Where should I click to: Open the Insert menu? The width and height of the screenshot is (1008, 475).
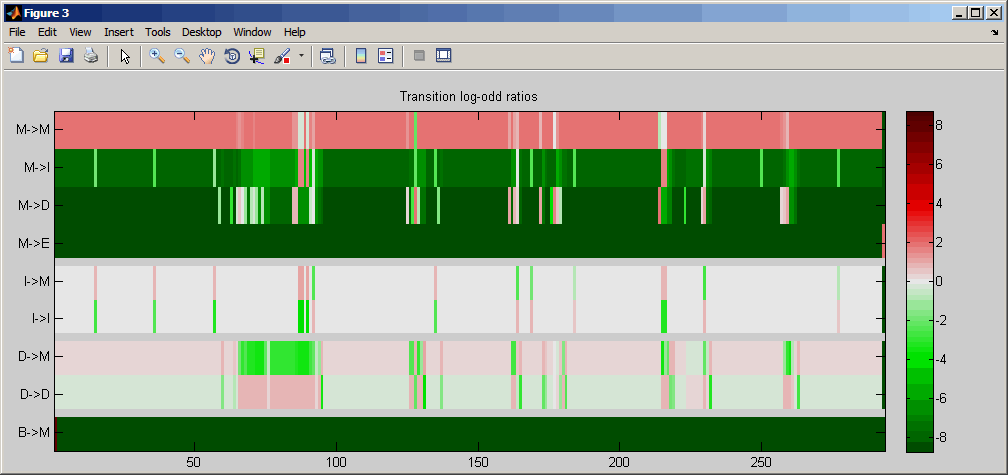pos(118,32)
